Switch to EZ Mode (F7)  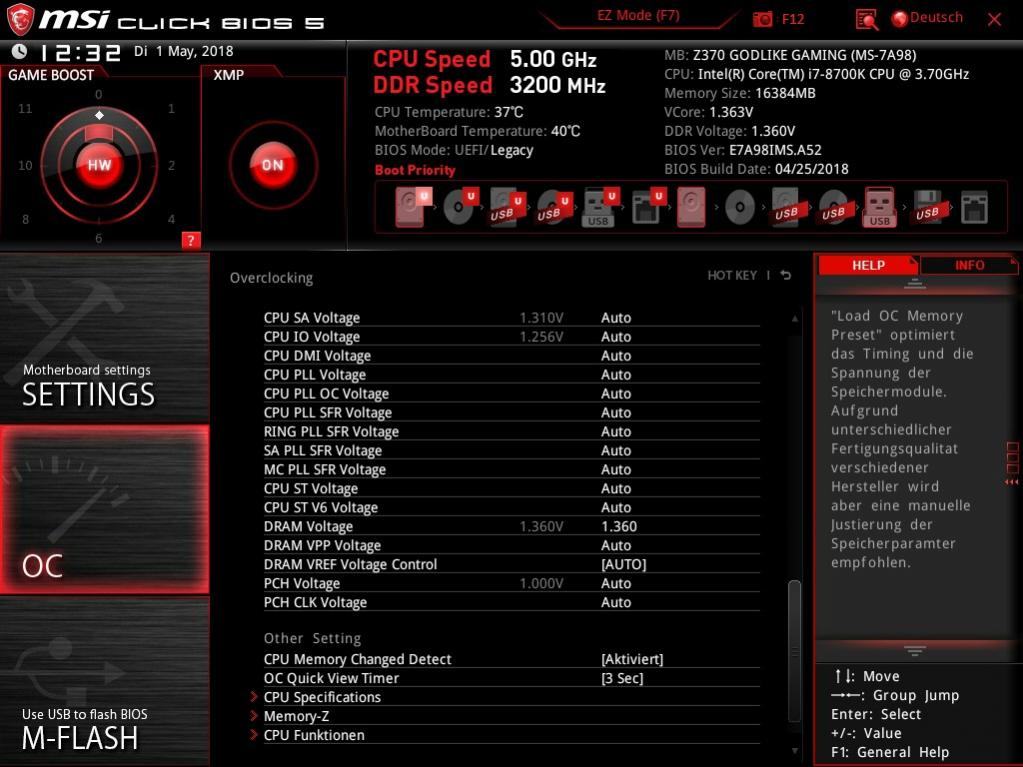(x=639, y=16)
